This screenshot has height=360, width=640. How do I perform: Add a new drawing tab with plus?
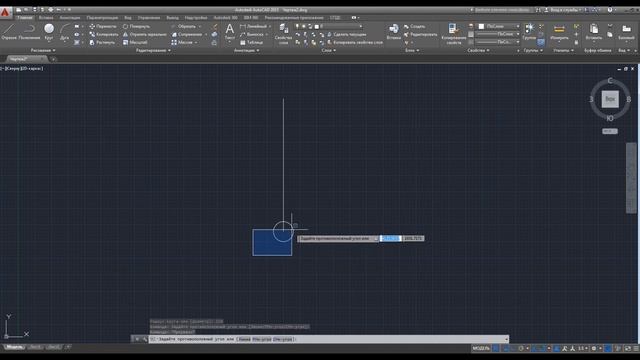click(53, 59)
